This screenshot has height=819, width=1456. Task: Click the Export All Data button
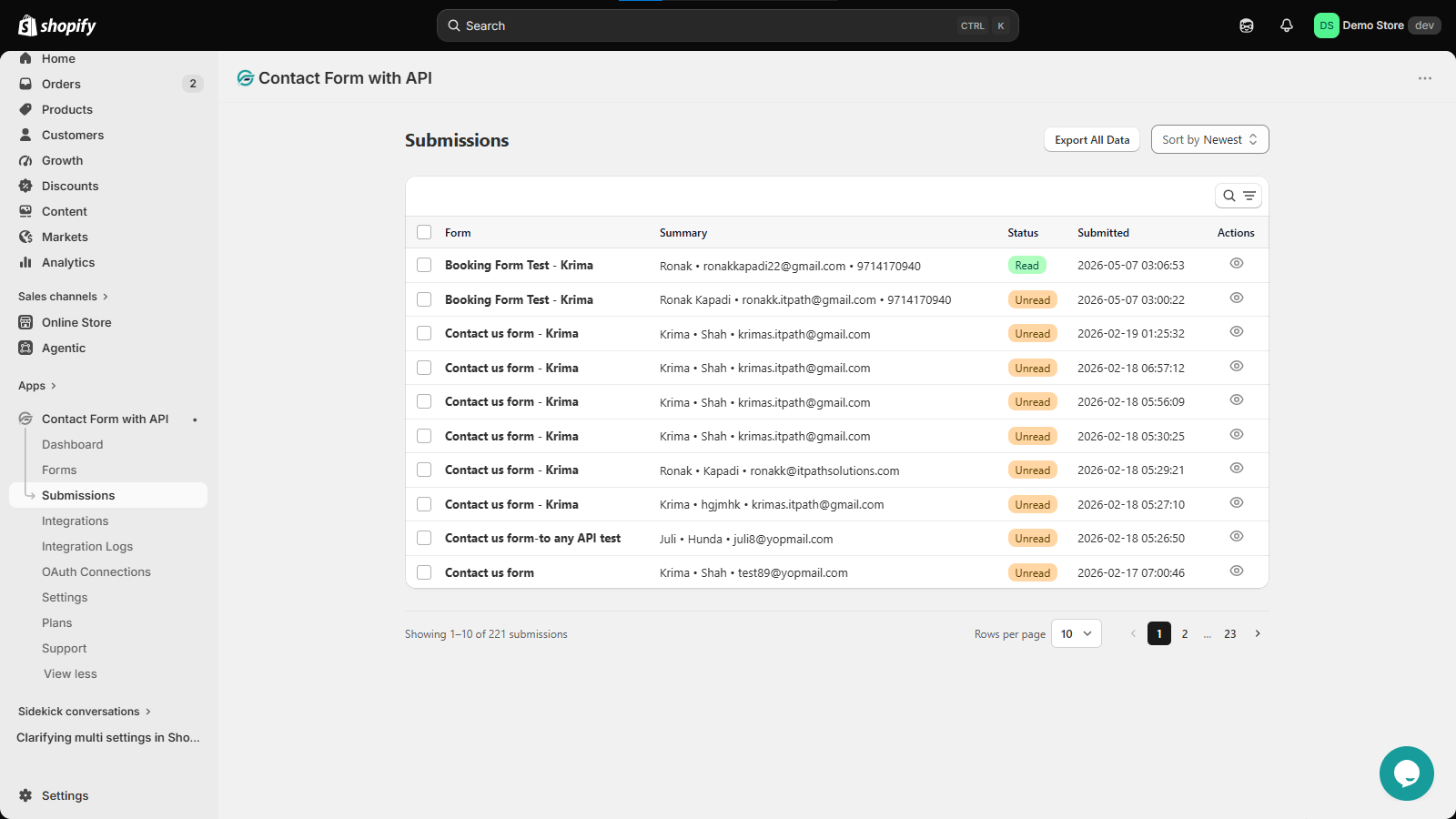(x=1092, y=139)
